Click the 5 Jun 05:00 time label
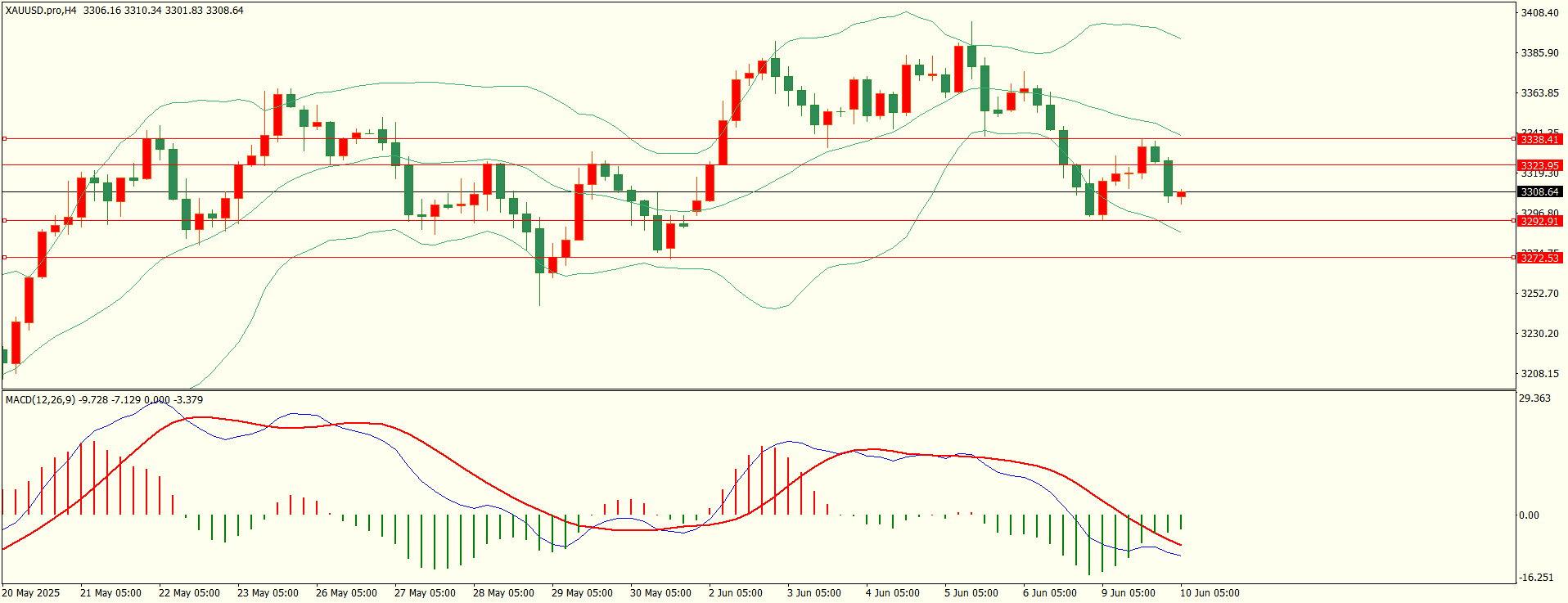The width and height of the screenshot is (1568, 603). (971, 593)
